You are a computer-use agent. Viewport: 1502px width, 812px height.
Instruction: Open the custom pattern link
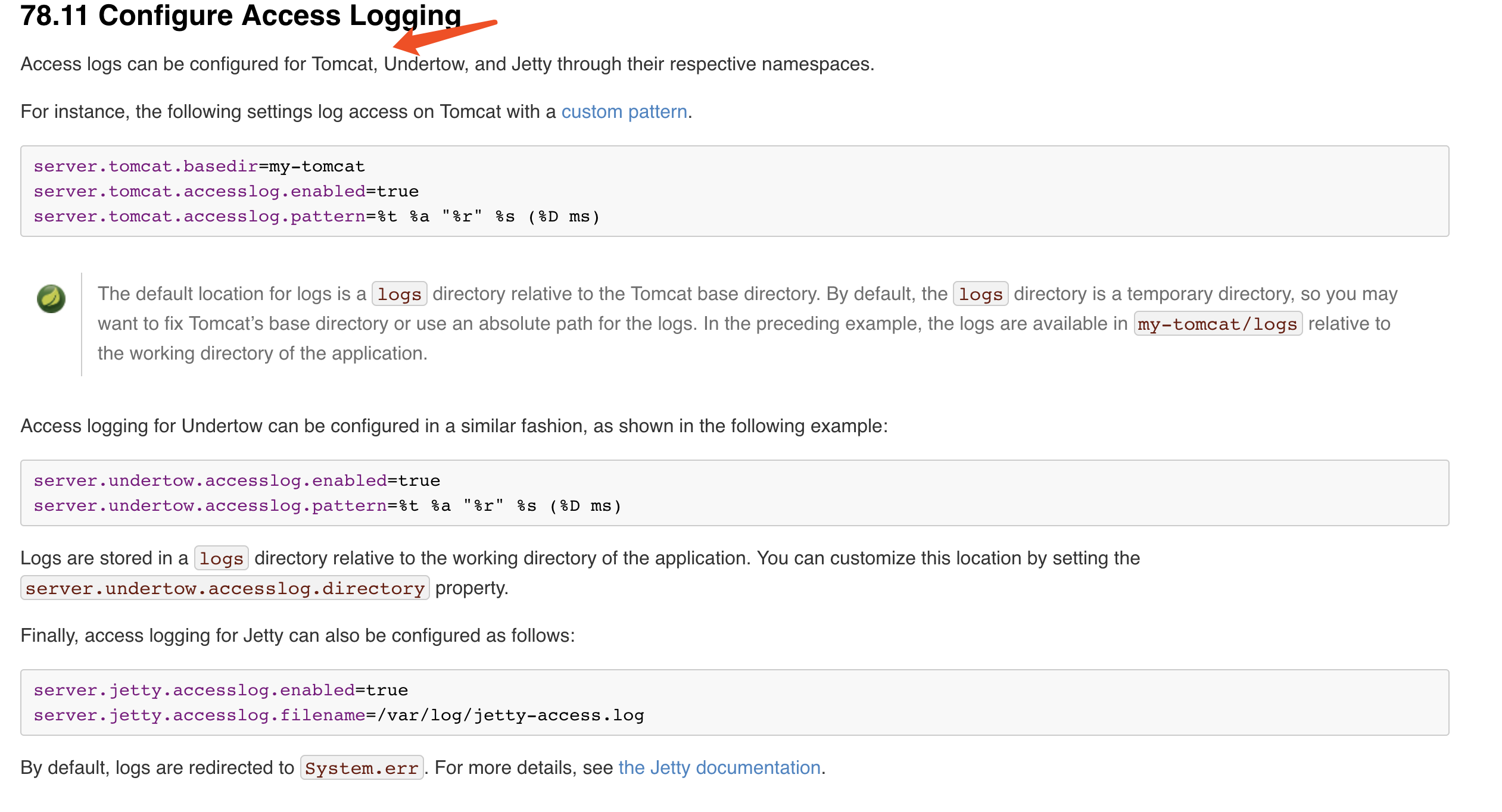click(x=624, y=111)
